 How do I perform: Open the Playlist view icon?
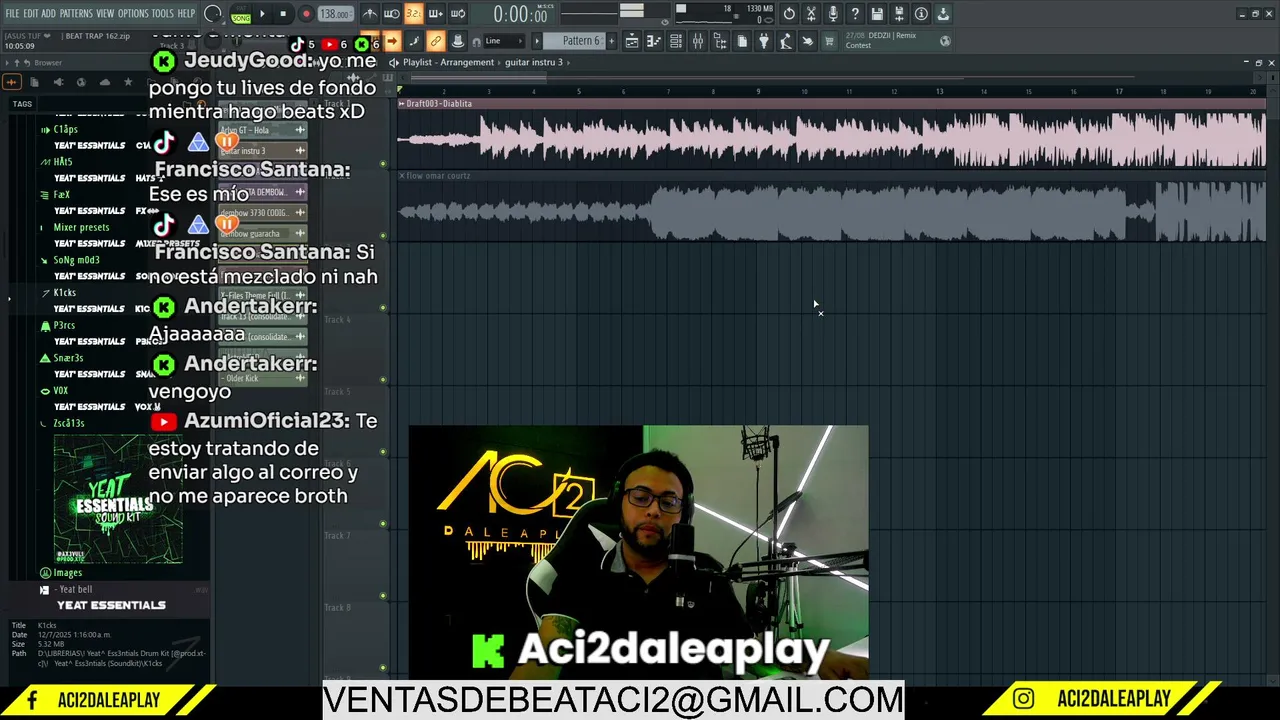point(632,41)
